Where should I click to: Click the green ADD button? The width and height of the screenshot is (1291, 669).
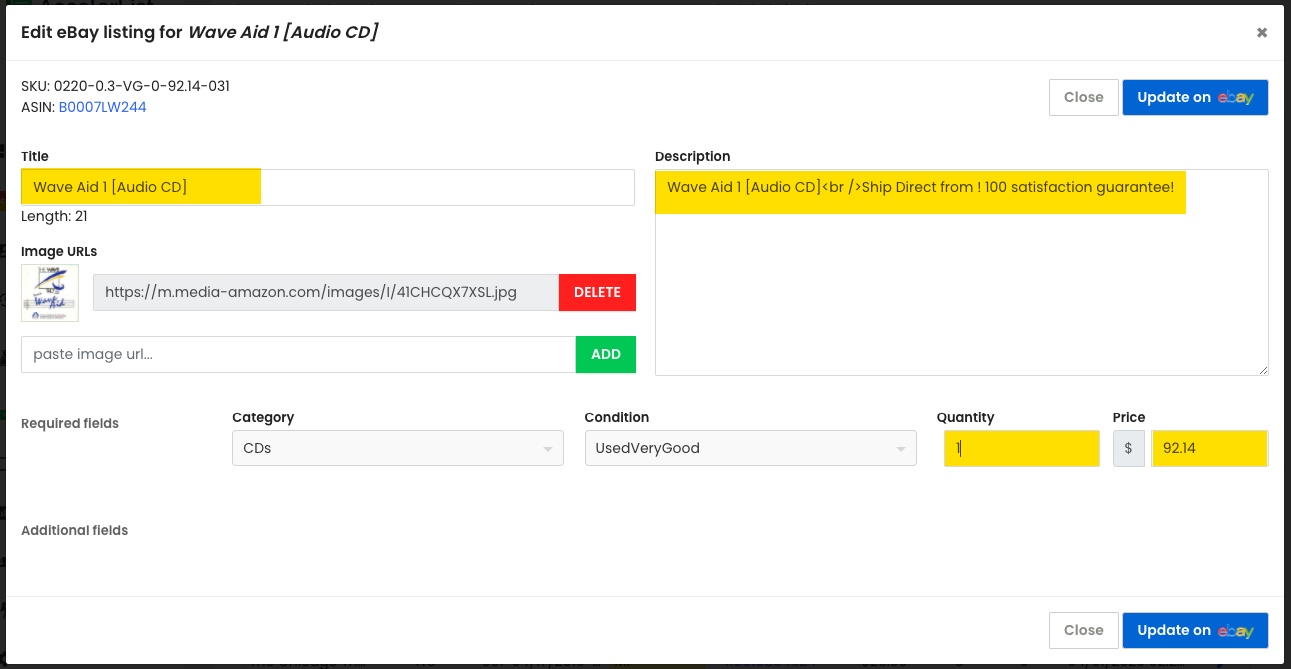click(x=605, y=354)
